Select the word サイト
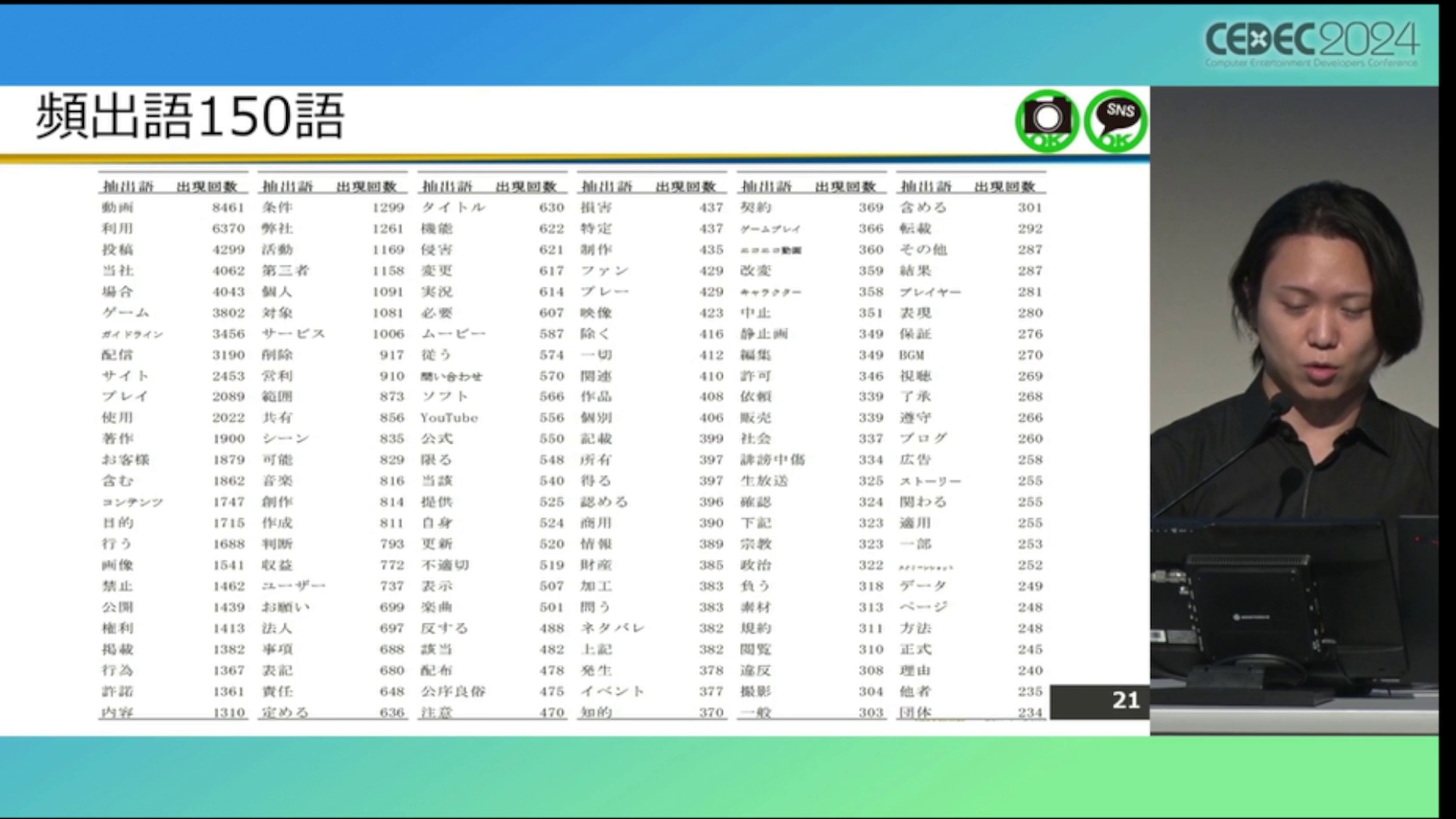 click(x=125, y=375)
